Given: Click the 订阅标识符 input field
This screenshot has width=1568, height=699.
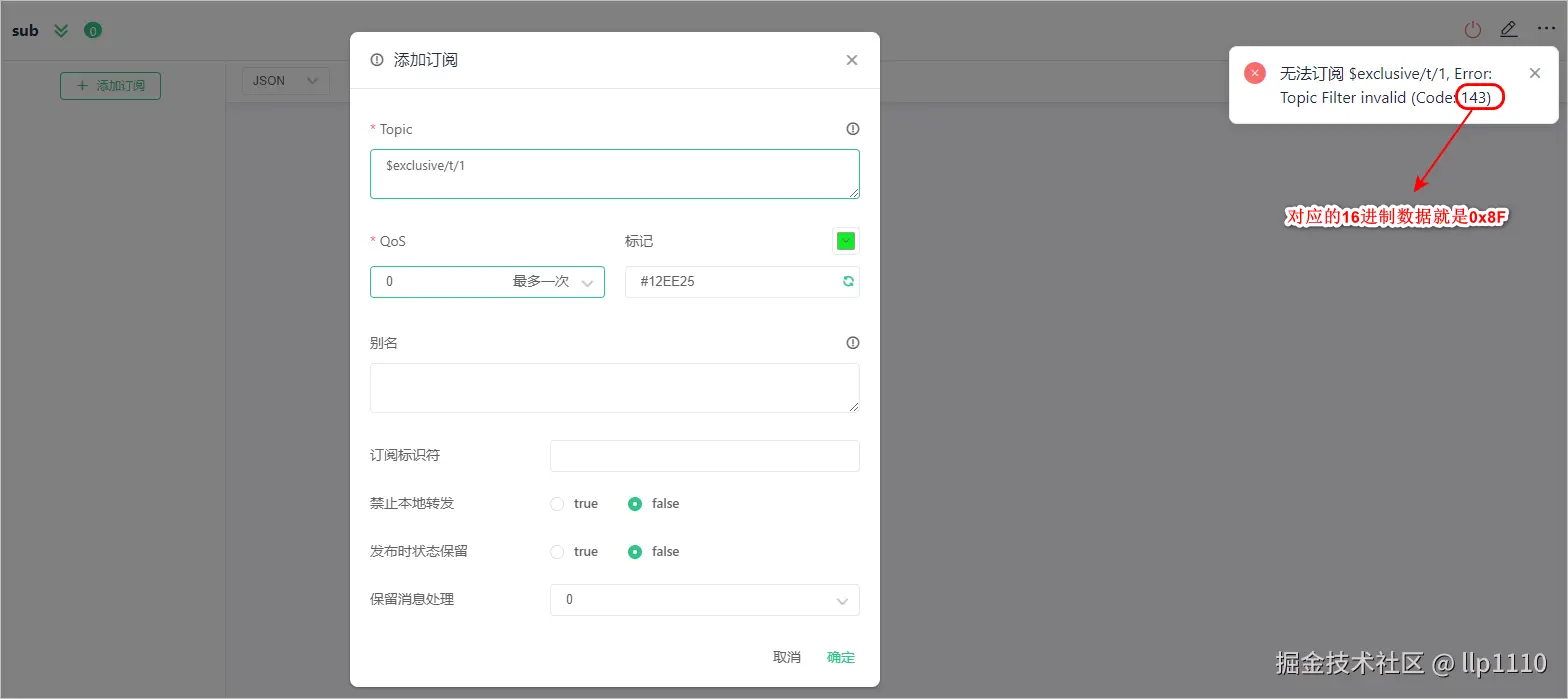Looking at the screenshot, I should [705, 456].
